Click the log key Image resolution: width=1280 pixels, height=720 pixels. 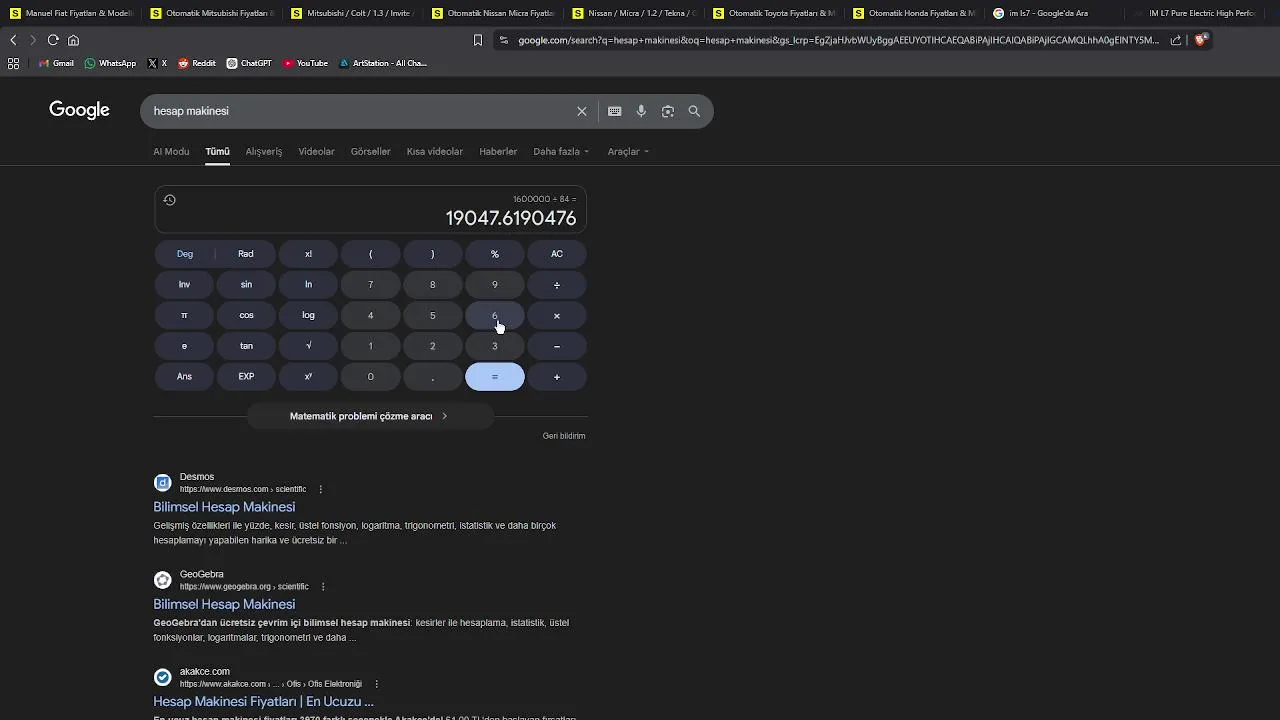click(x=308, y=316)
